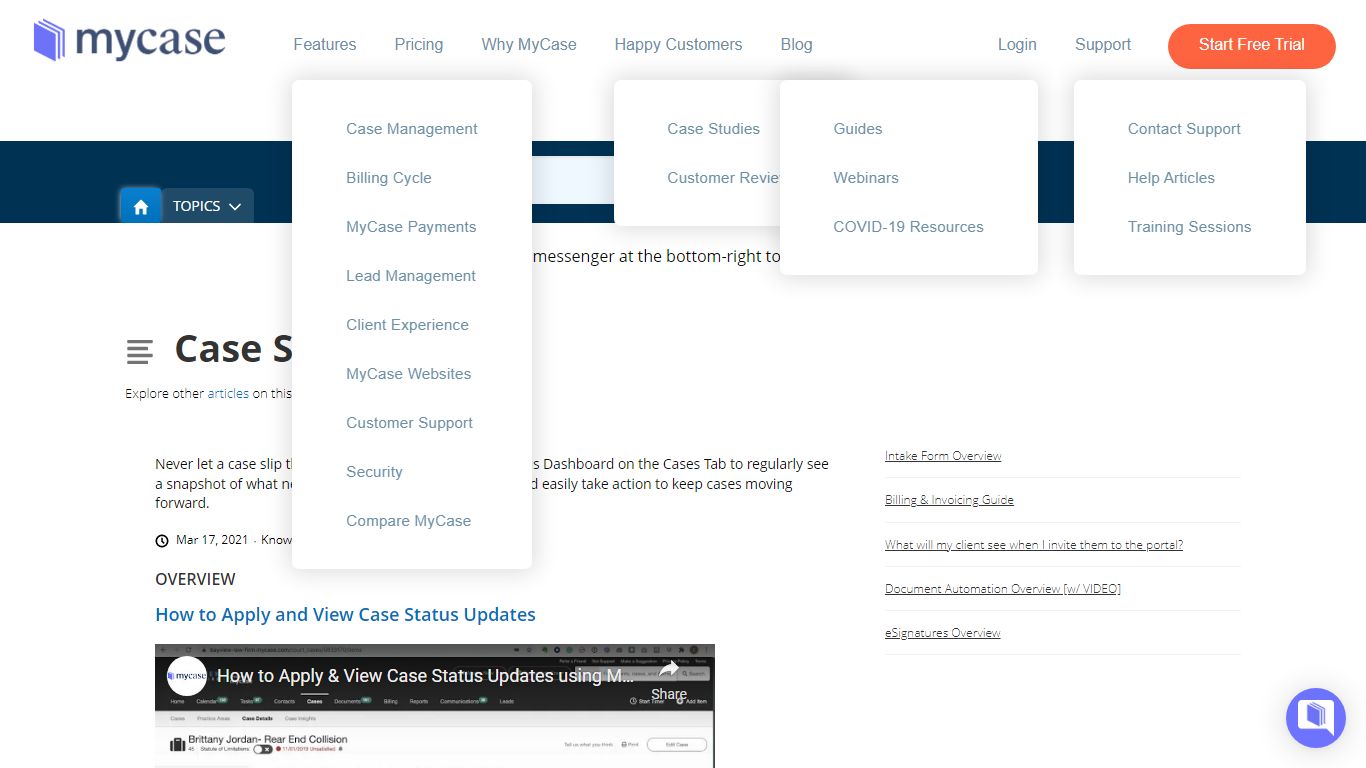The image size is (1366, 768).
Task: Open the Blog menu
Action: tap(796, 44)
